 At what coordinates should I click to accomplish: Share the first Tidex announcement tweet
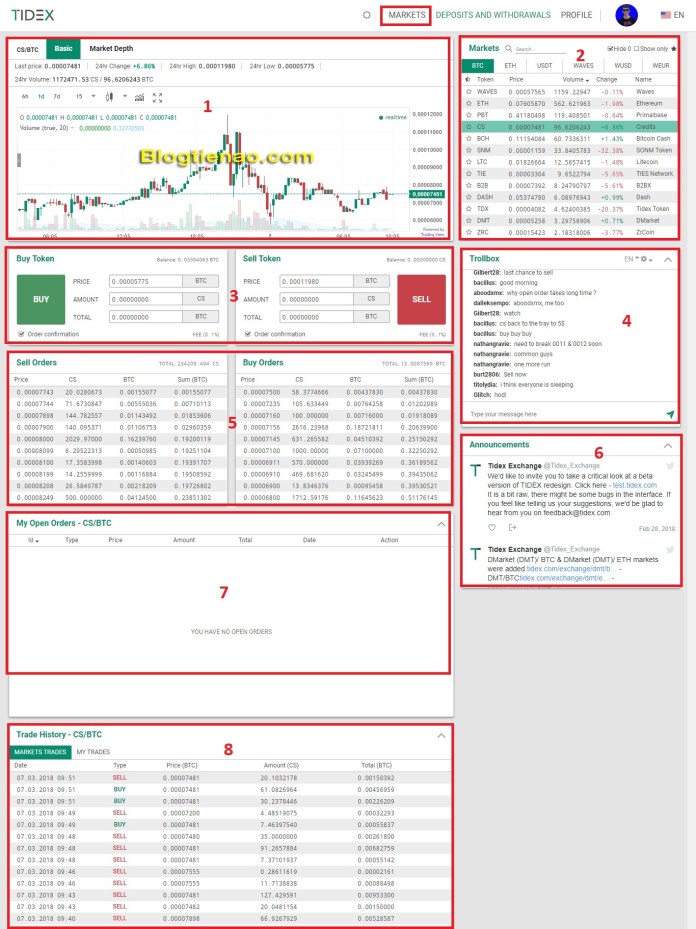coord(512,527)
